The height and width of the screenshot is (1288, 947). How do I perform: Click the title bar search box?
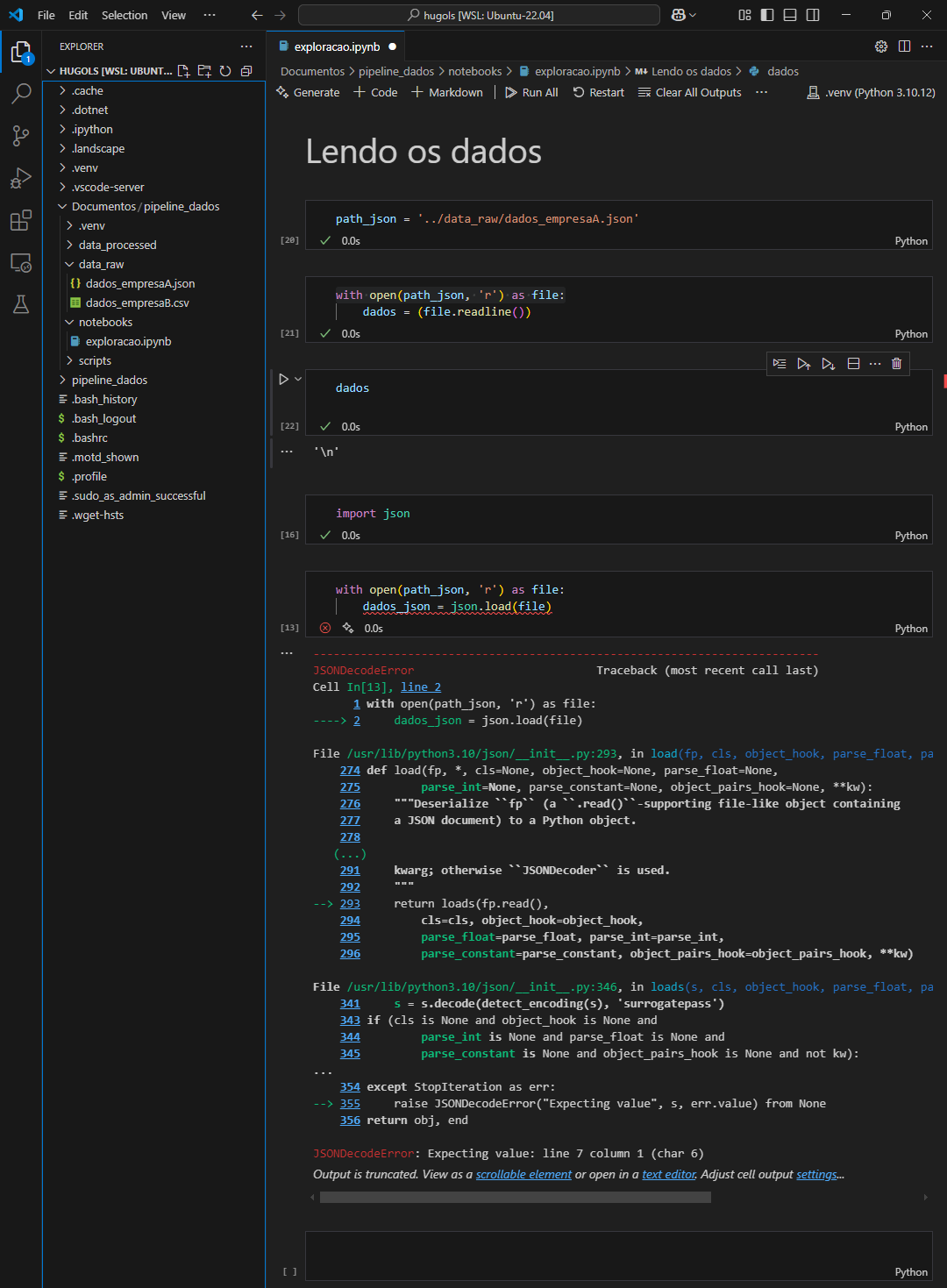(479, 15)
